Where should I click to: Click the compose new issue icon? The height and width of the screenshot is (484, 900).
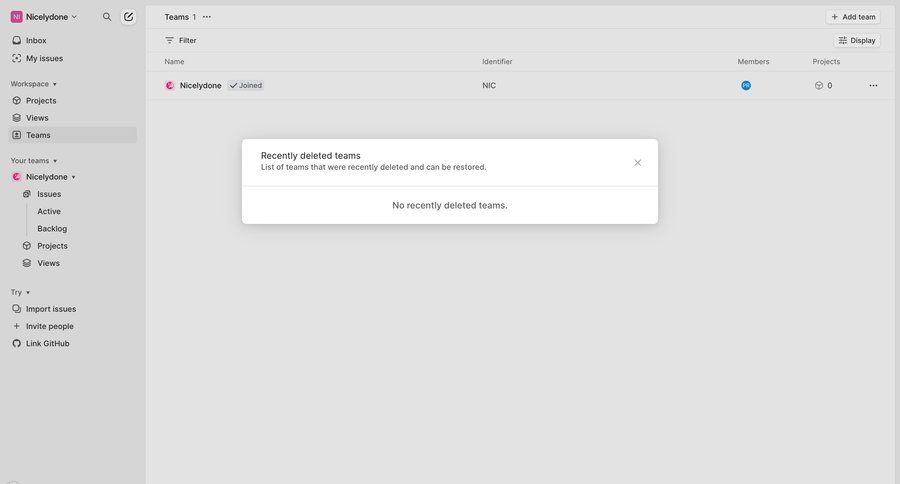point(128,17)
